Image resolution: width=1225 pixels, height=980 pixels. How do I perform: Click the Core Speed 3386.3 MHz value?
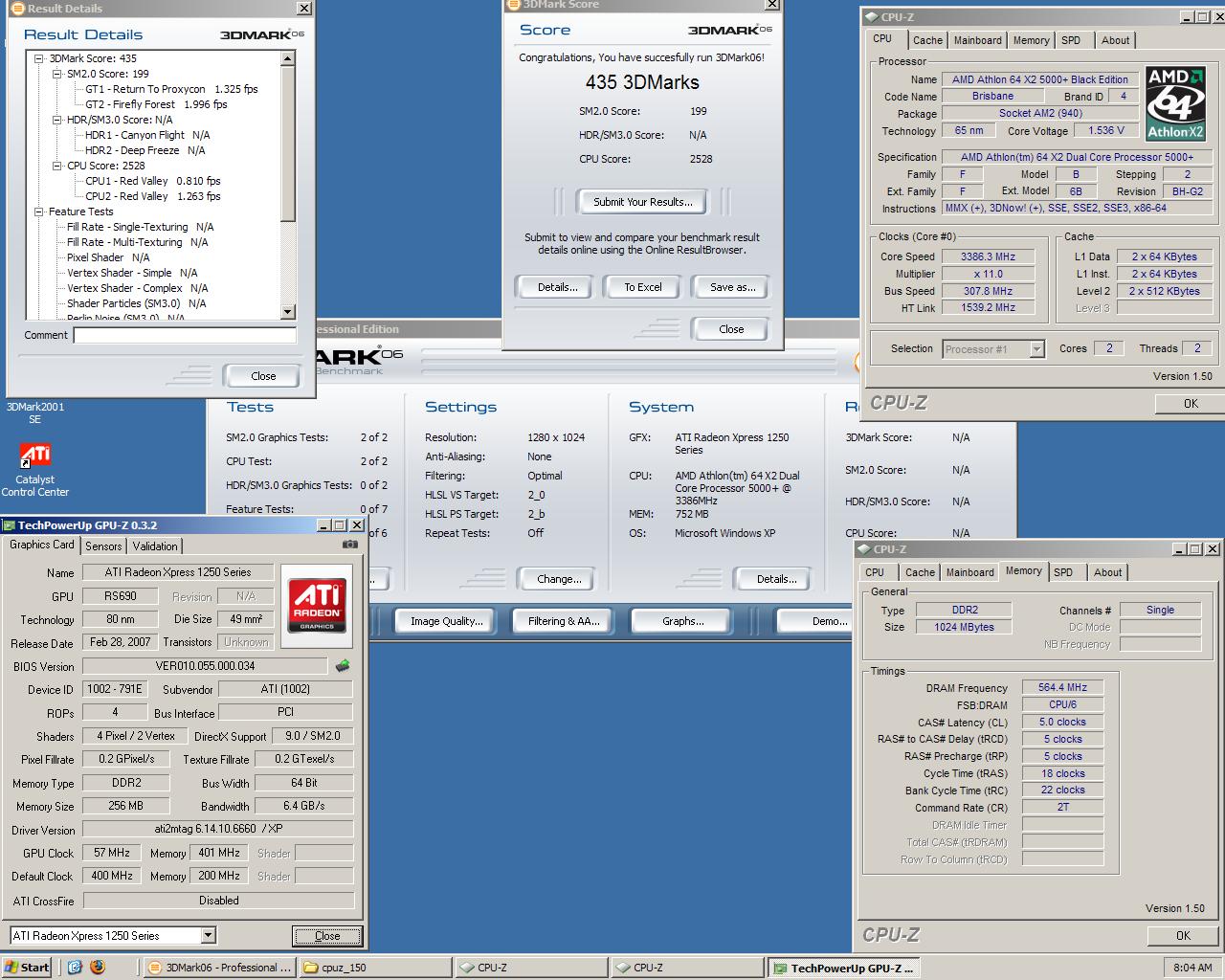989,256
